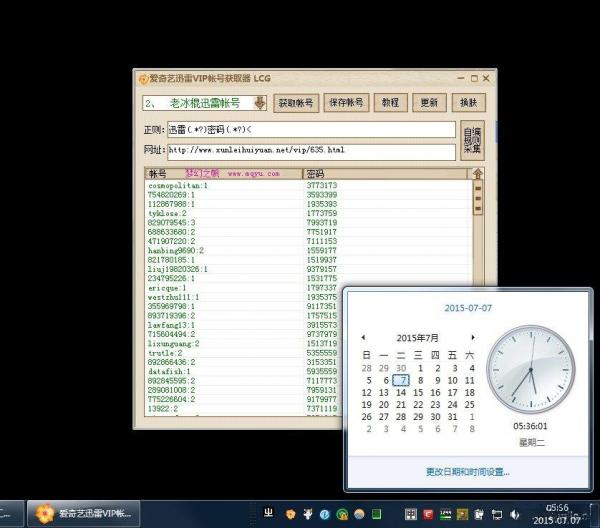Select day 31 in the calendar
Image resolution: width=600 pixels, height=528 pixels.
click(453, 417)
